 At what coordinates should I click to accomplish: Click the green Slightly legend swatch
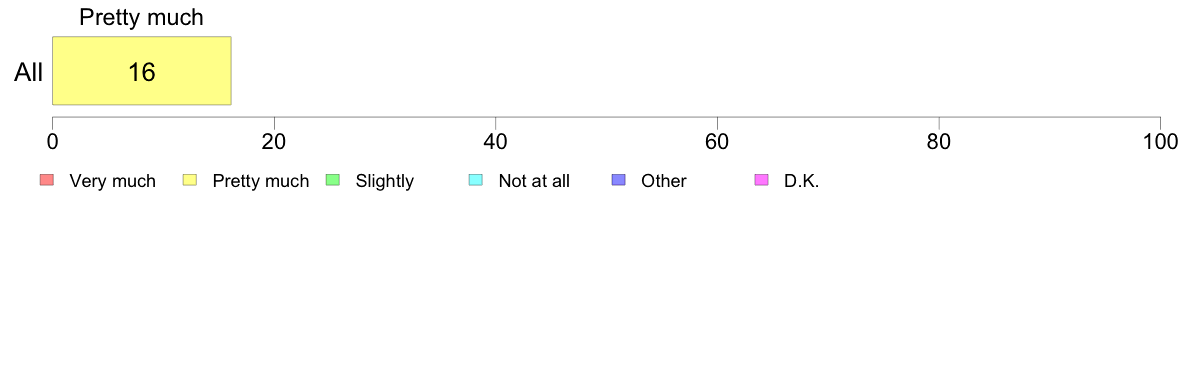[332, 180]
